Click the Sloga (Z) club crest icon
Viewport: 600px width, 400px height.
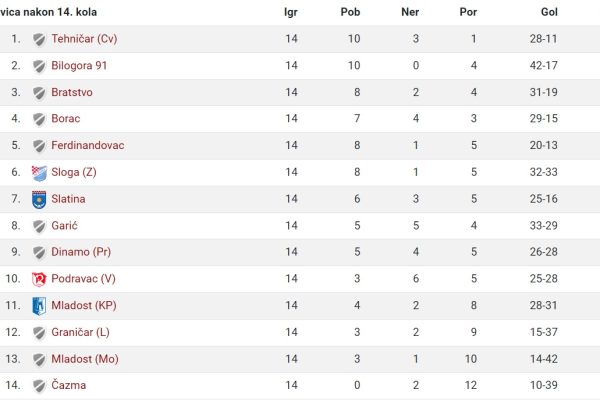[39, 173]
